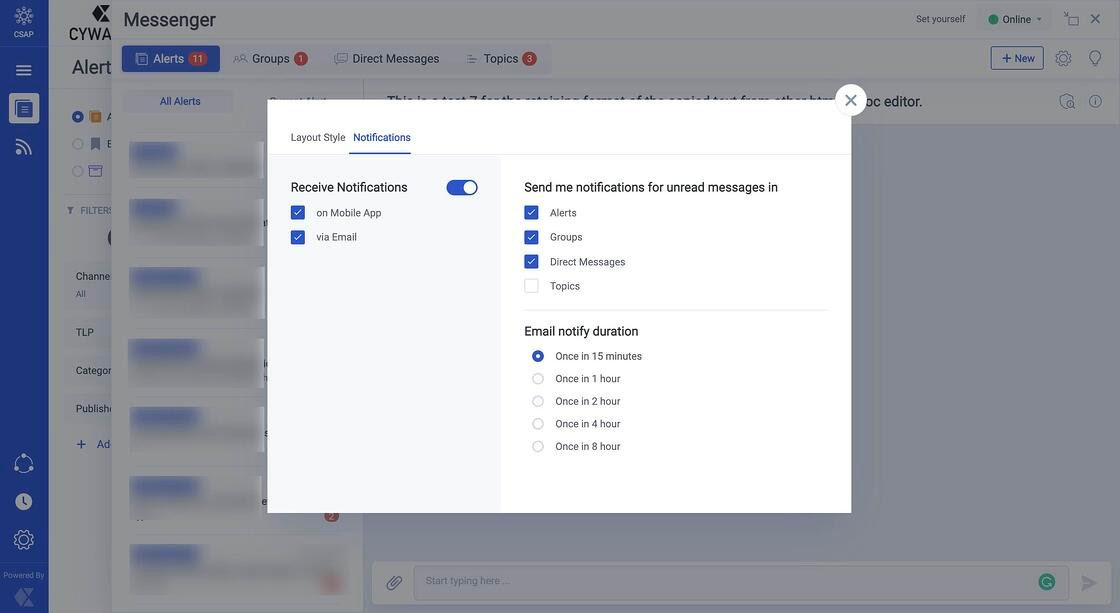Image resolution: width=1120 pixels, height=613 pixels.
Task: Toggle the Receive Notifications switch
Action: coord(462,188)
